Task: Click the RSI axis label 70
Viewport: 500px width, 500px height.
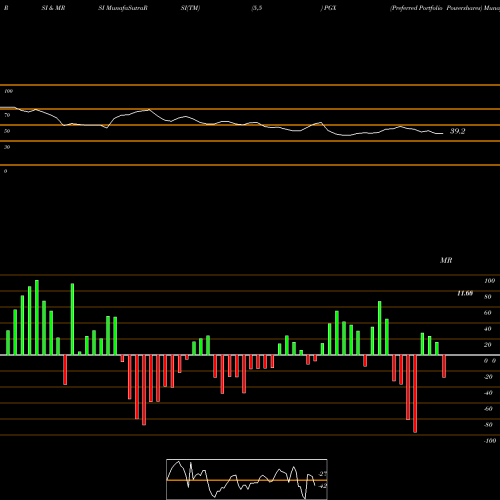Action: pyautogui.click(x=7, y=115)
